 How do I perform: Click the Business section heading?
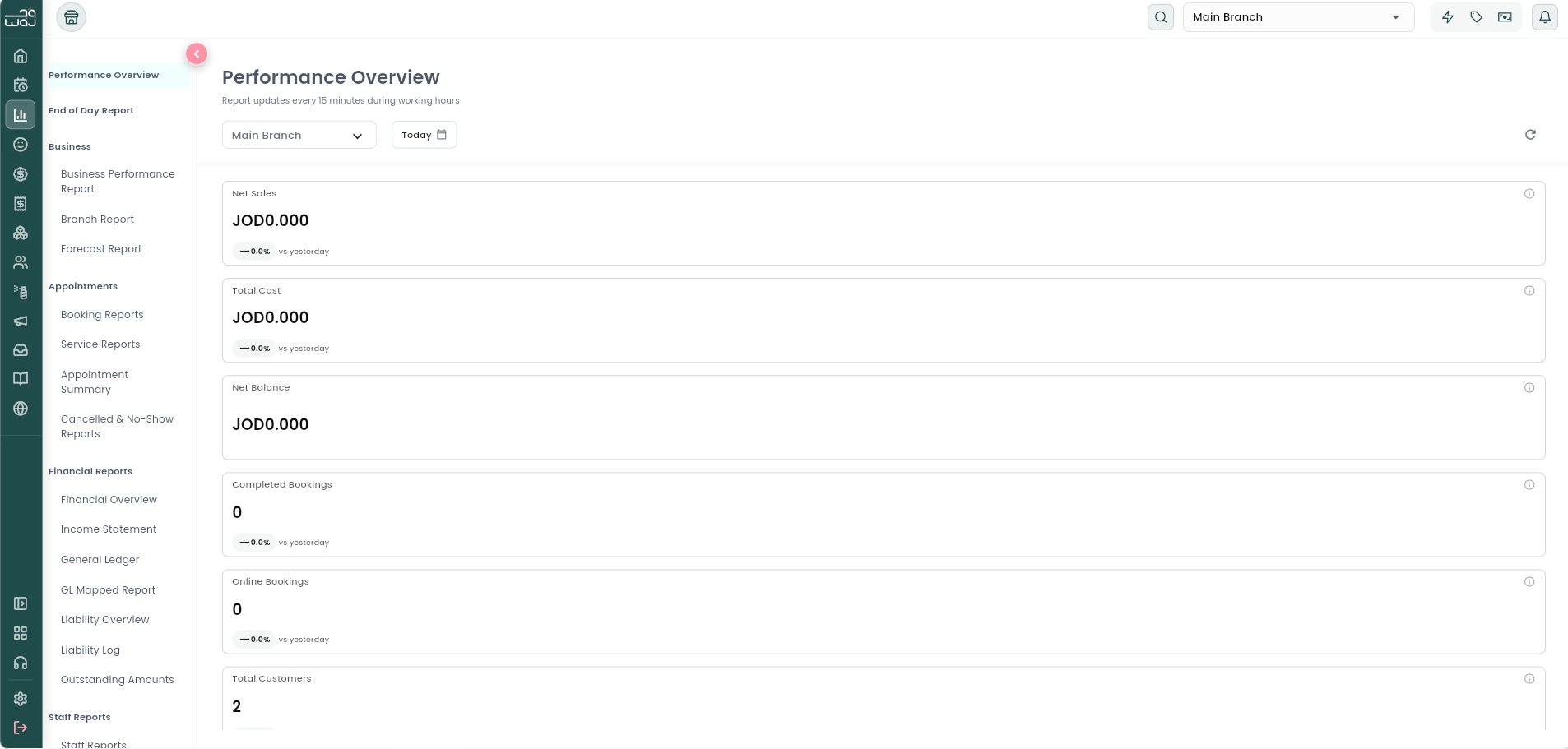tap(70, 146)
